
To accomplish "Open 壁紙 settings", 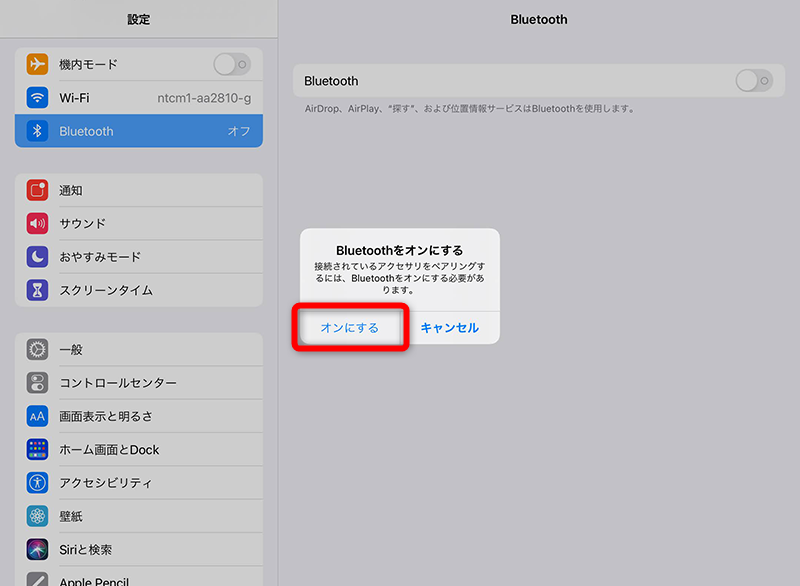I will point(139,516).
